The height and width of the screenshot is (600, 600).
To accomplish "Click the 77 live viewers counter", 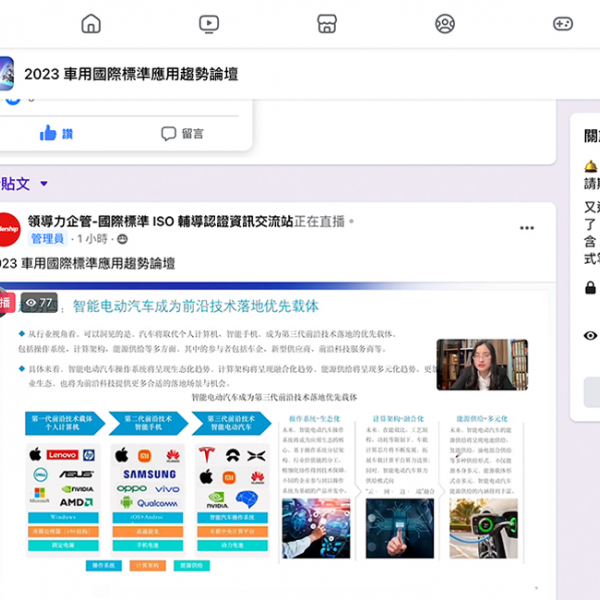I will point(40,302).
